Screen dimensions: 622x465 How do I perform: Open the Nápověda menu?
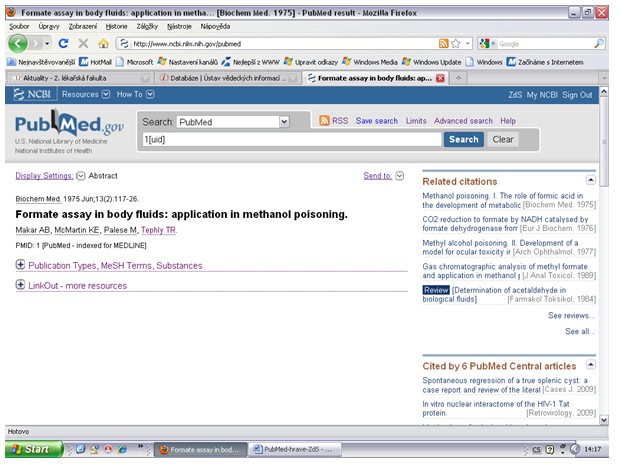coord(215,27)
